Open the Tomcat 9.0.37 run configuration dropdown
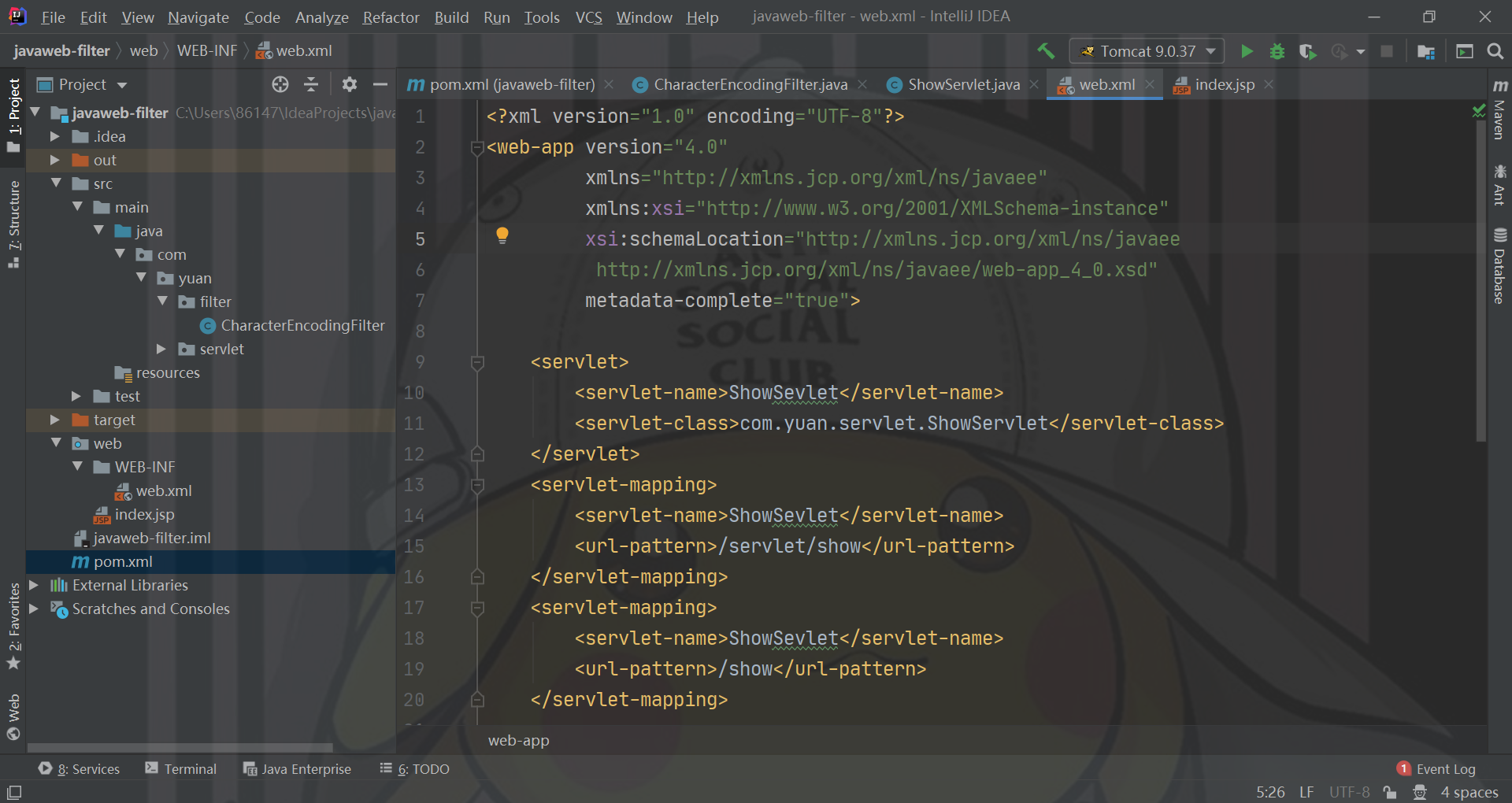 (1147, 51)
